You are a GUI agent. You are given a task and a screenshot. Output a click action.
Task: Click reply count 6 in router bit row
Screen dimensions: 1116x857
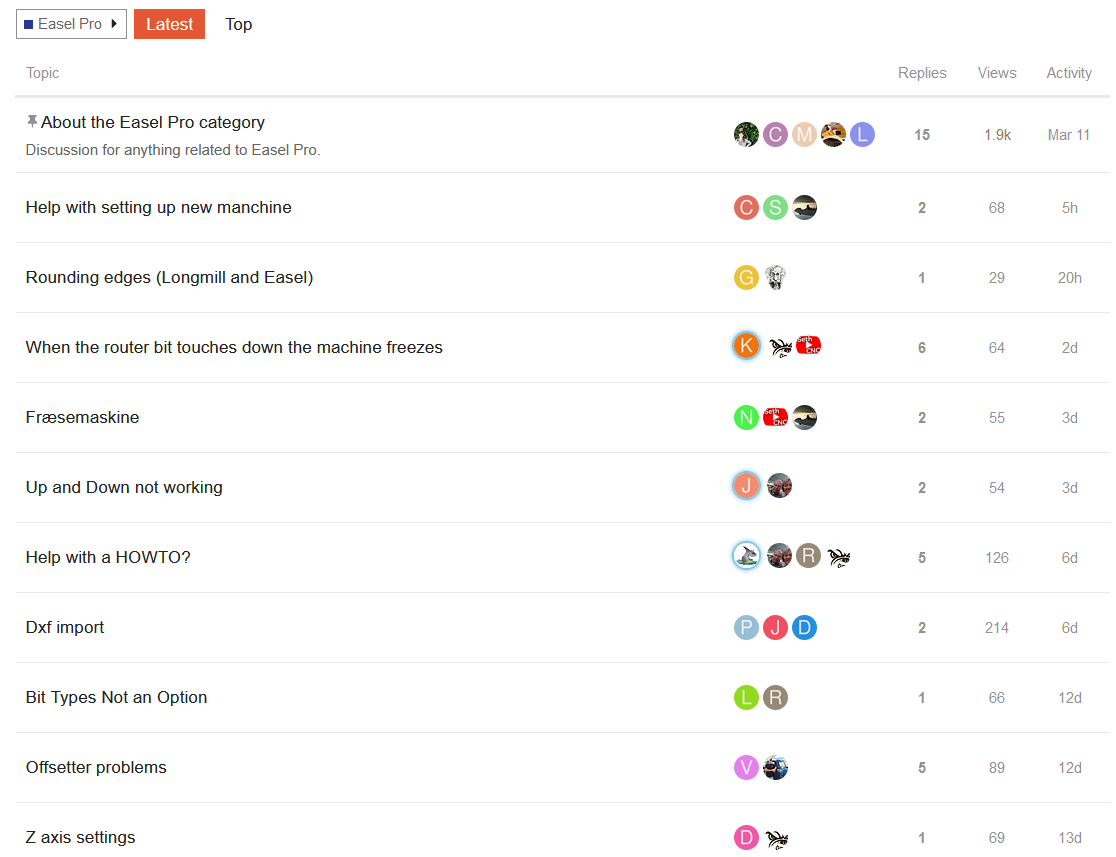click(x=922, y=347)
